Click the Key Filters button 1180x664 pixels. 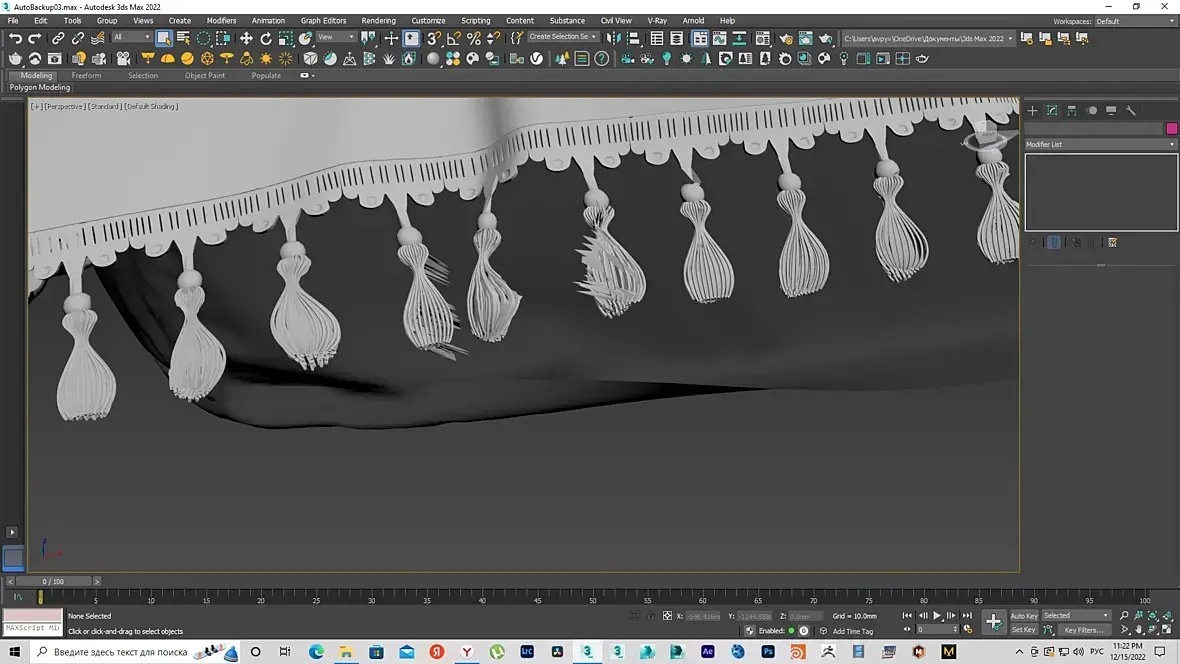click(x=1082, y=630)
